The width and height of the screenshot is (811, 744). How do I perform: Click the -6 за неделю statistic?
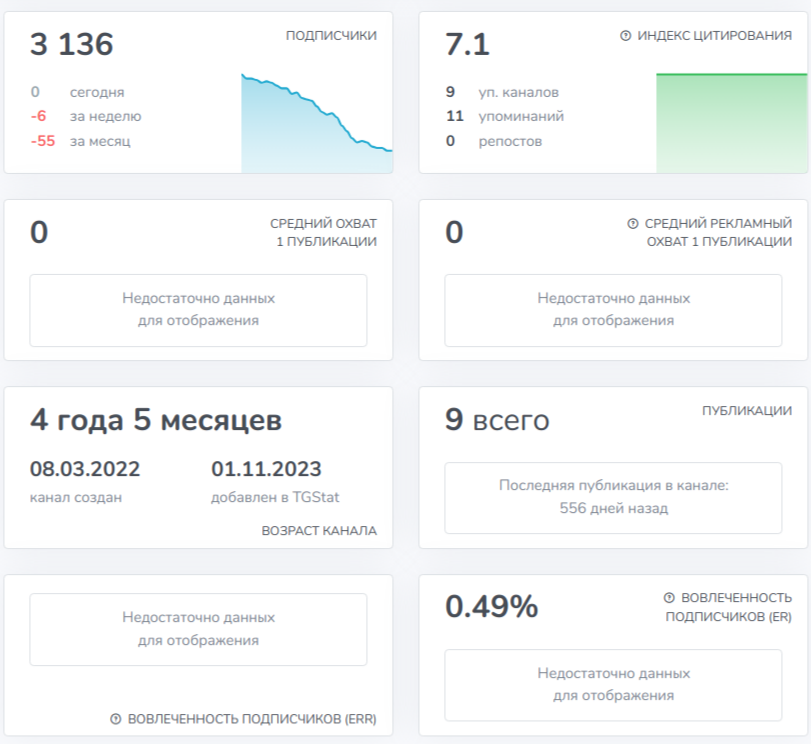pos(86,116)
